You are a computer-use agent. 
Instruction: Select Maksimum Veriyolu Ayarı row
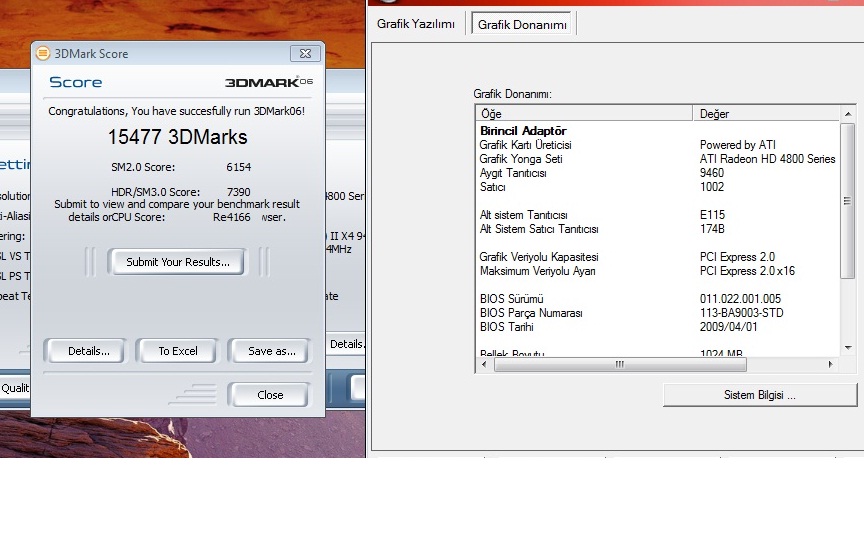tap(658, 271)
